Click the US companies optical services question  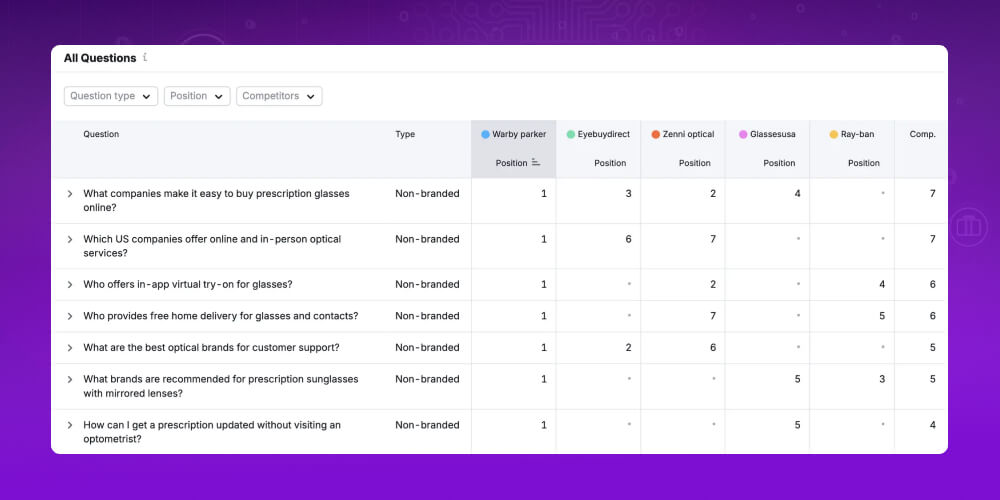pyautogui.click(x=212, y=246)
